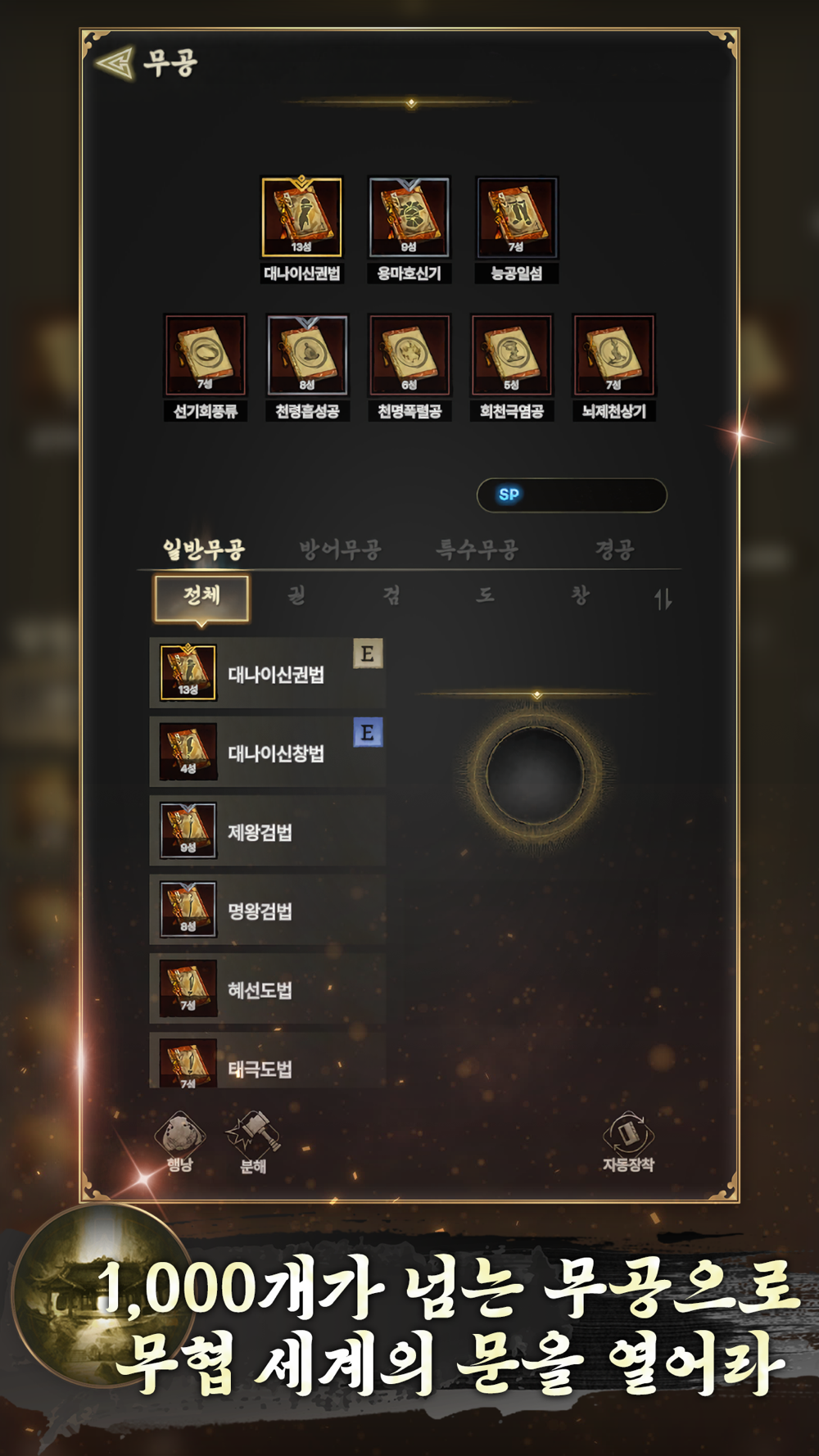Select the 능공일섬 skill book icon
Image resolution: width=819 pixels, height=1456 pixels.
coord(516,217)
